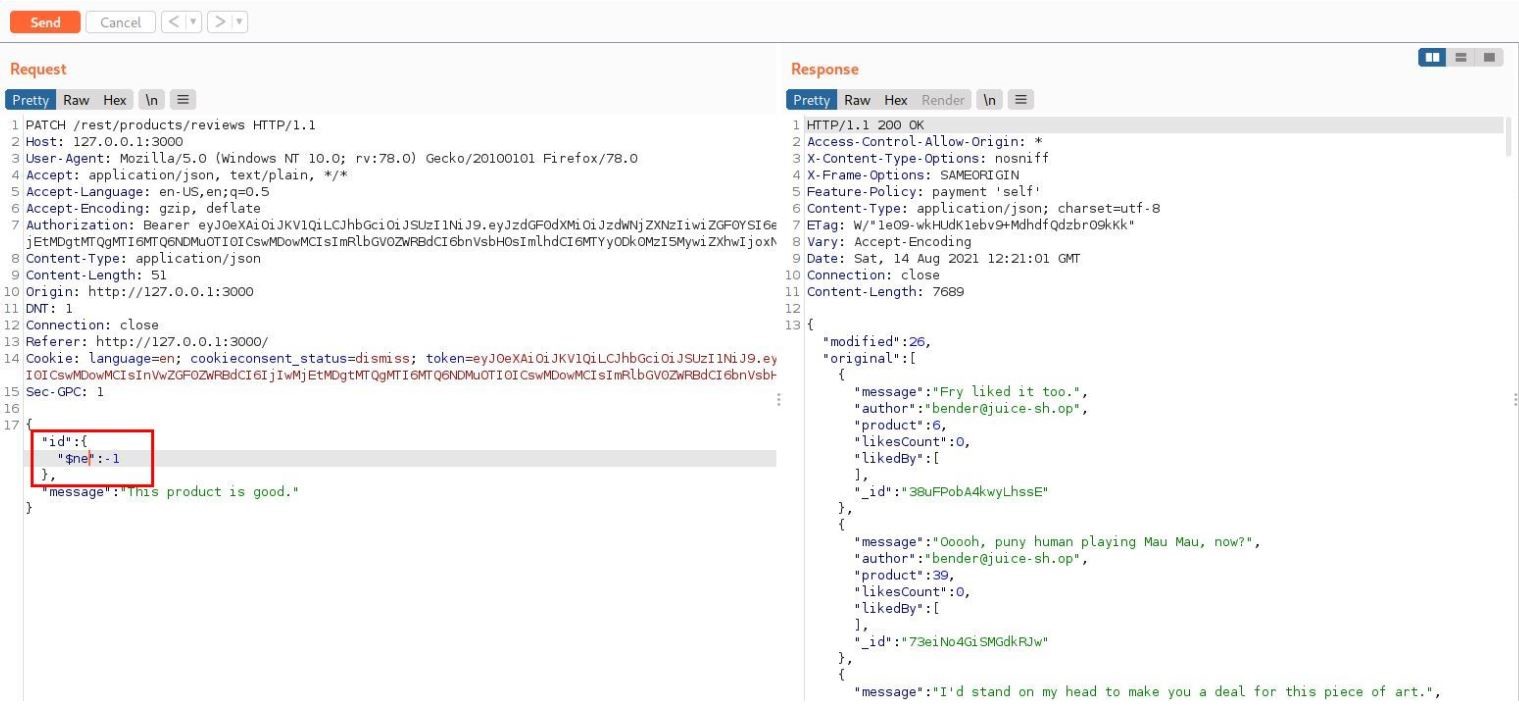The width and height of the screenshot is (1519, 719).
Task: Select side-by-side split layout icon
Action: pyautogui.click(x=1433, y=58)
